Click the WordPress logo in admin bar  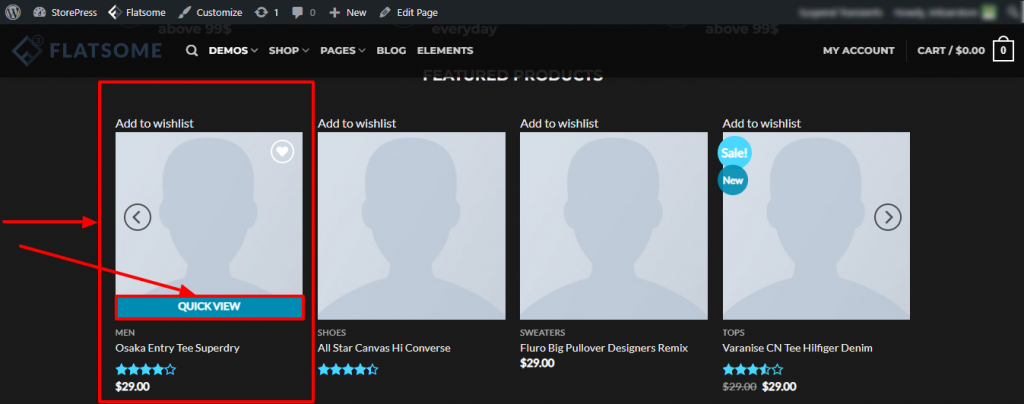coord(13,12)
